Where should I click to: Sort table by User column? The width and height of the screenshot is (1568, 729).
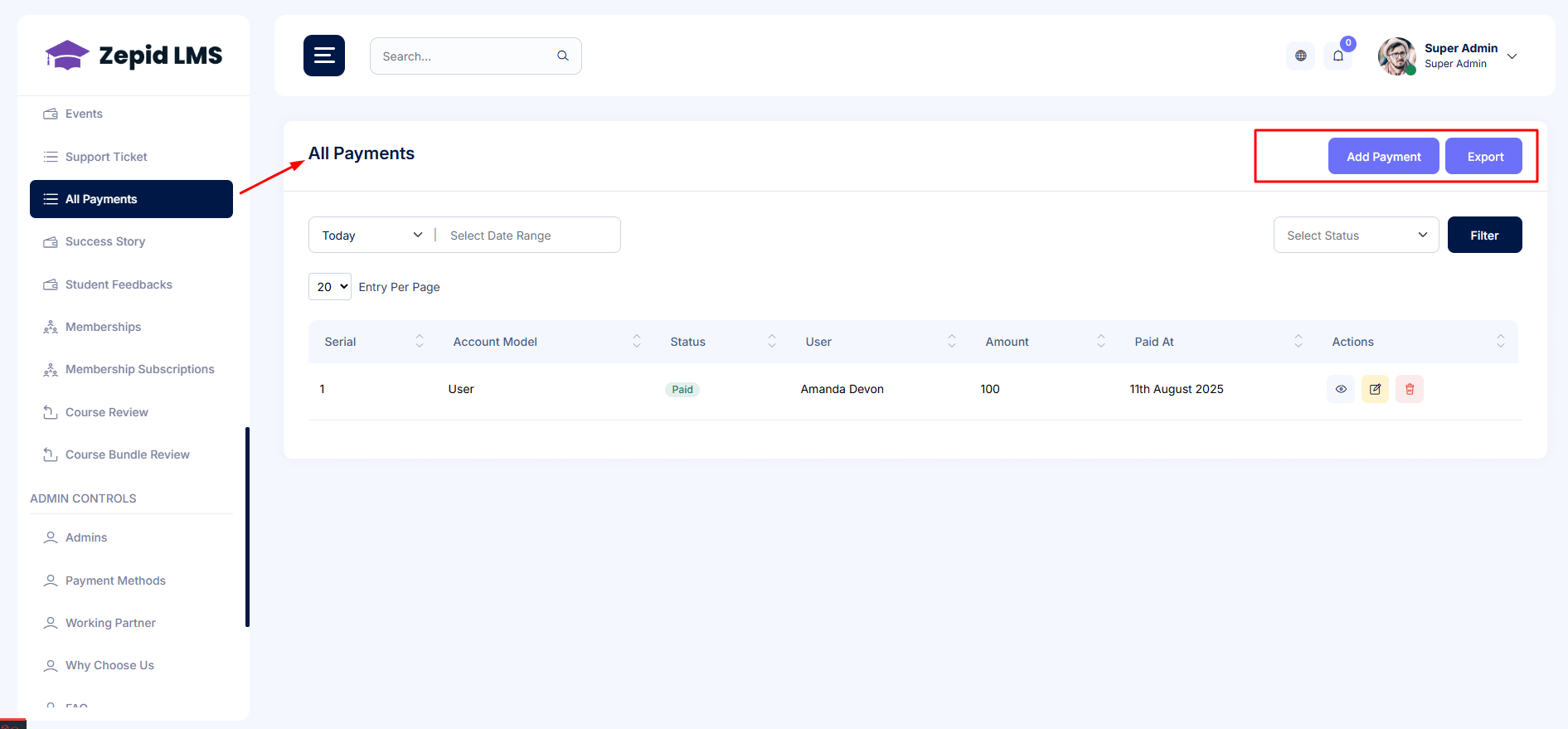[x=952, y=341]
